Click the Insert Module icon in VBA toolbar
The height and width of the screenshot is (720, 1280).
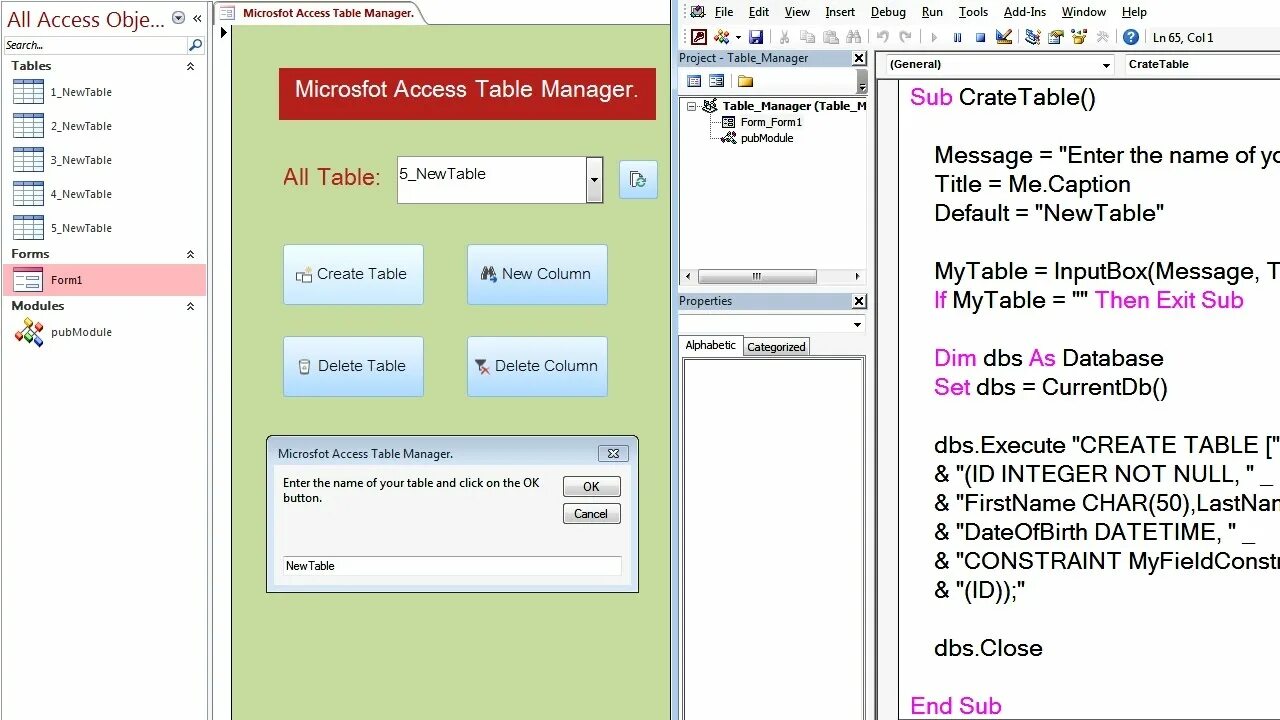click(x=722, y=37)
